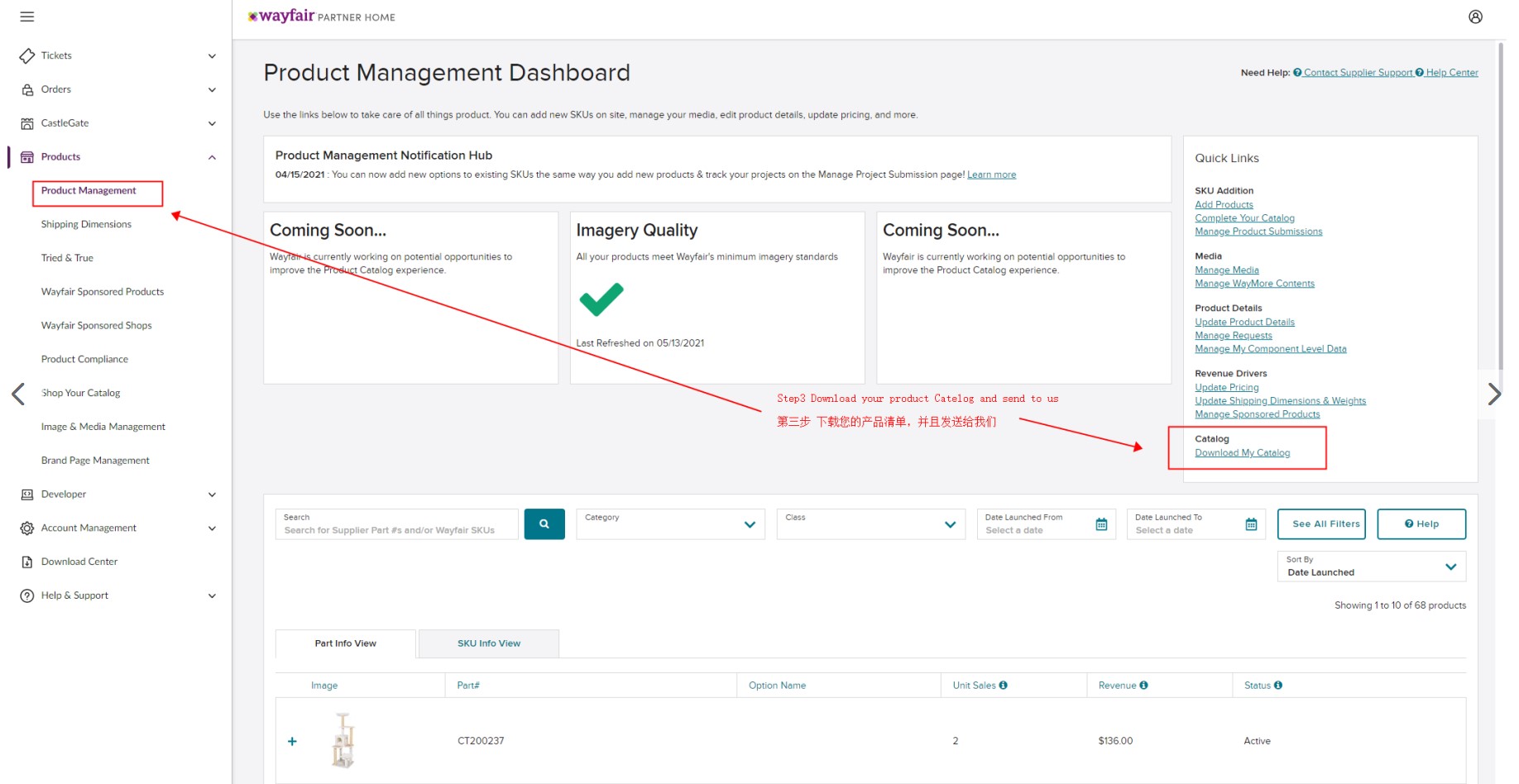Open the Class dropdown
The image size is (1519, 784).
click(x=870, y=523)
